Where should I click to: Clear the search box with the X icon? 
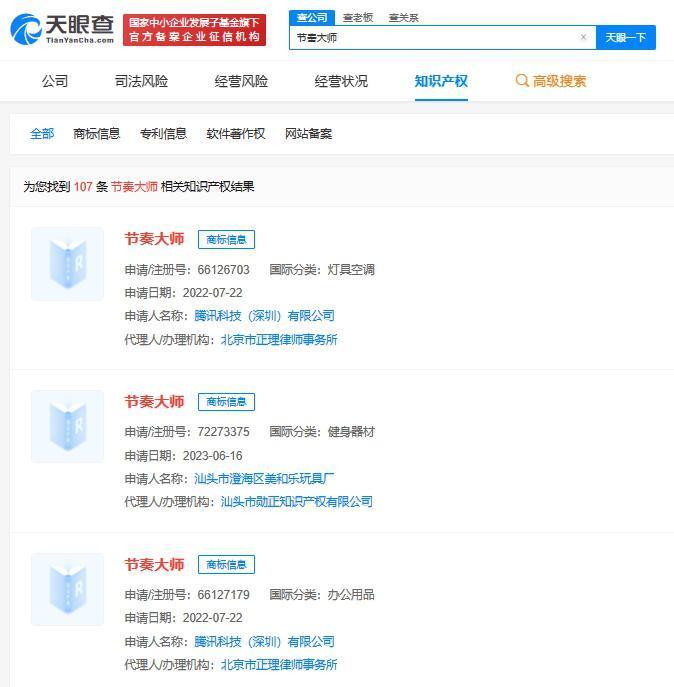tap(583, 37)
